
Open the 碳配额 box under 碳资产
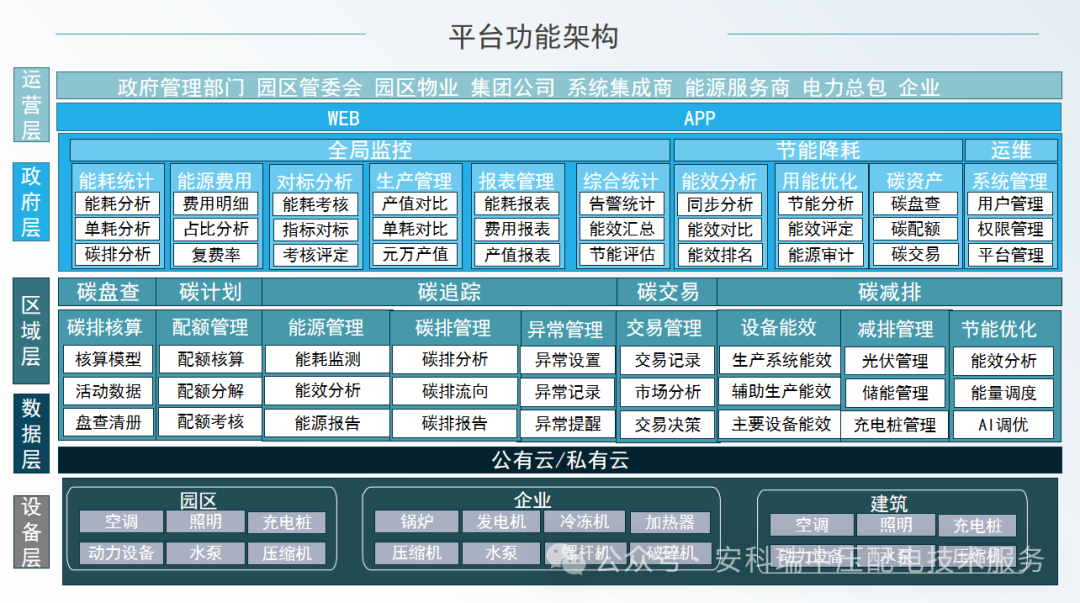[x=915, y=229]
